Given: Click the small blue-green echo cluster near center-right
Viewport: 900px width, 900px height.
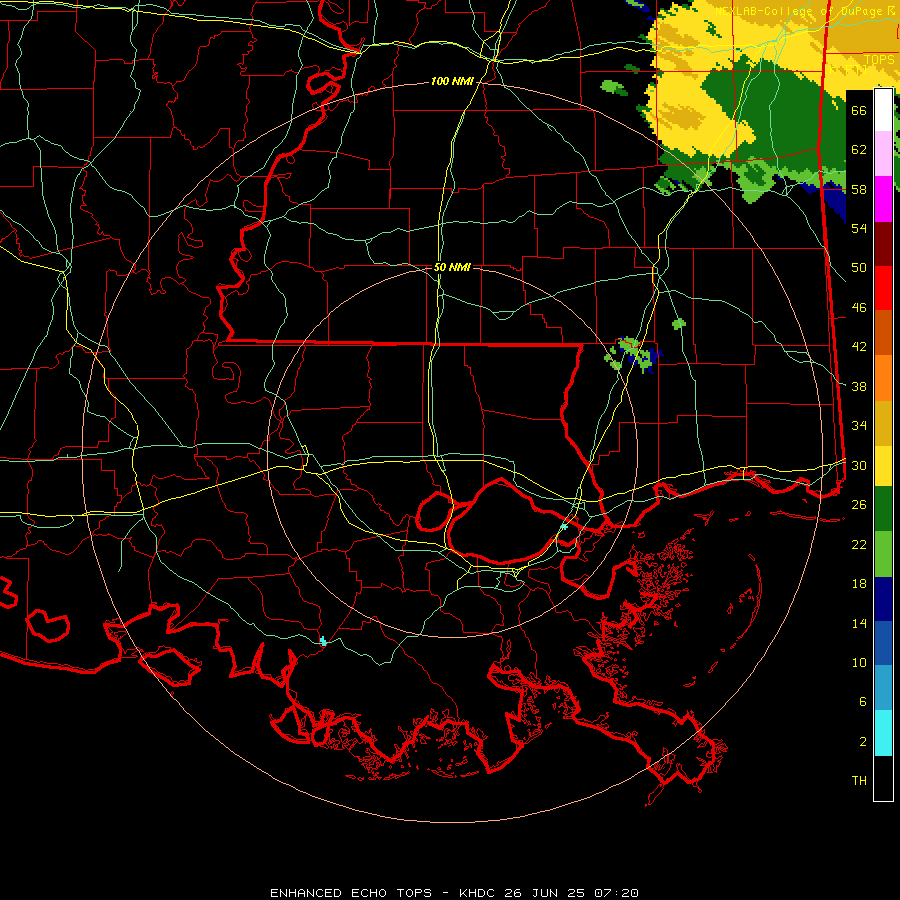Looking at the screenshot, I should (632, 356).
